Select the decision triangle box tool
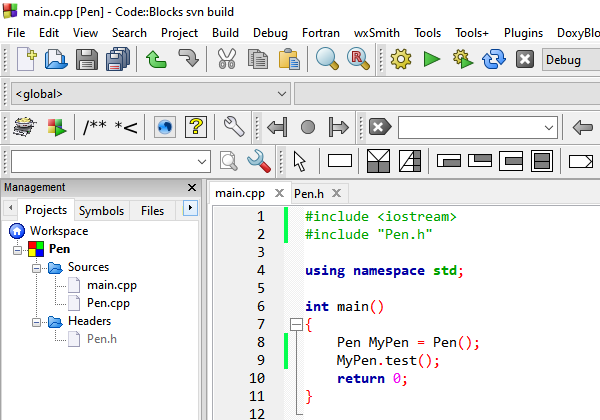This screenshot has height=420, width=600. pos(378,161)
